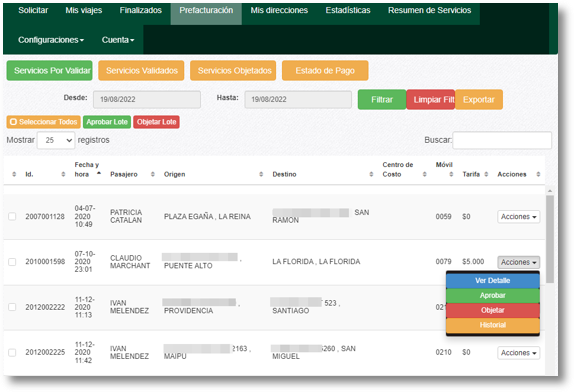Click sort arrows left of Id. header
The image size is (574, 392).
(14, 174)
